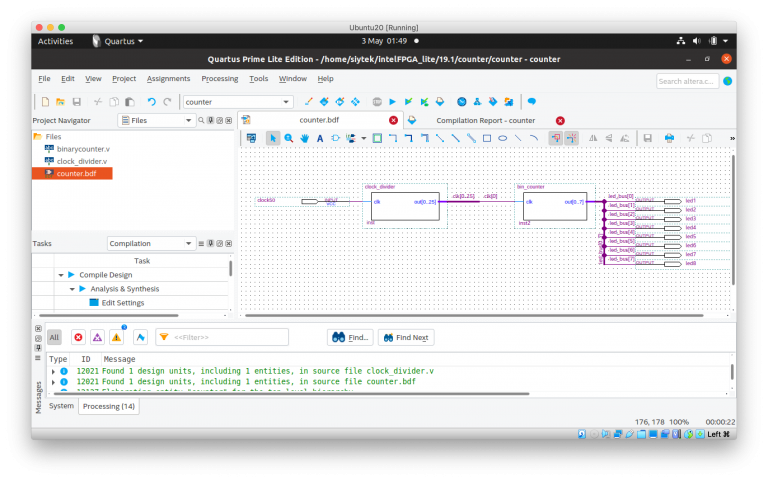The image size is (768, 481).
Task: Toggle the All messages filter
Action: click(x=54, y=337)
